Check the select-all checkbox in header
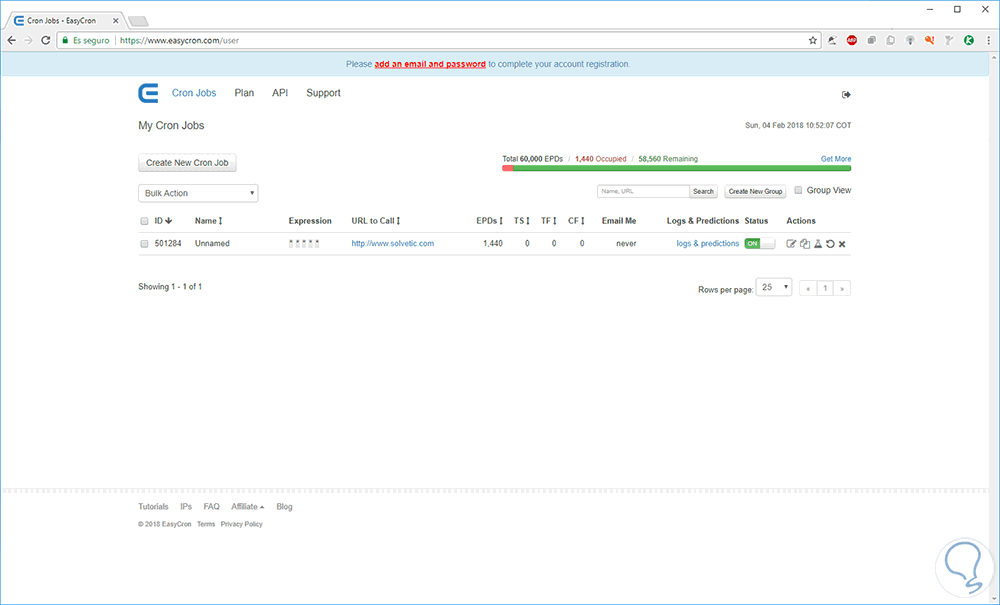 coord(144,221)
